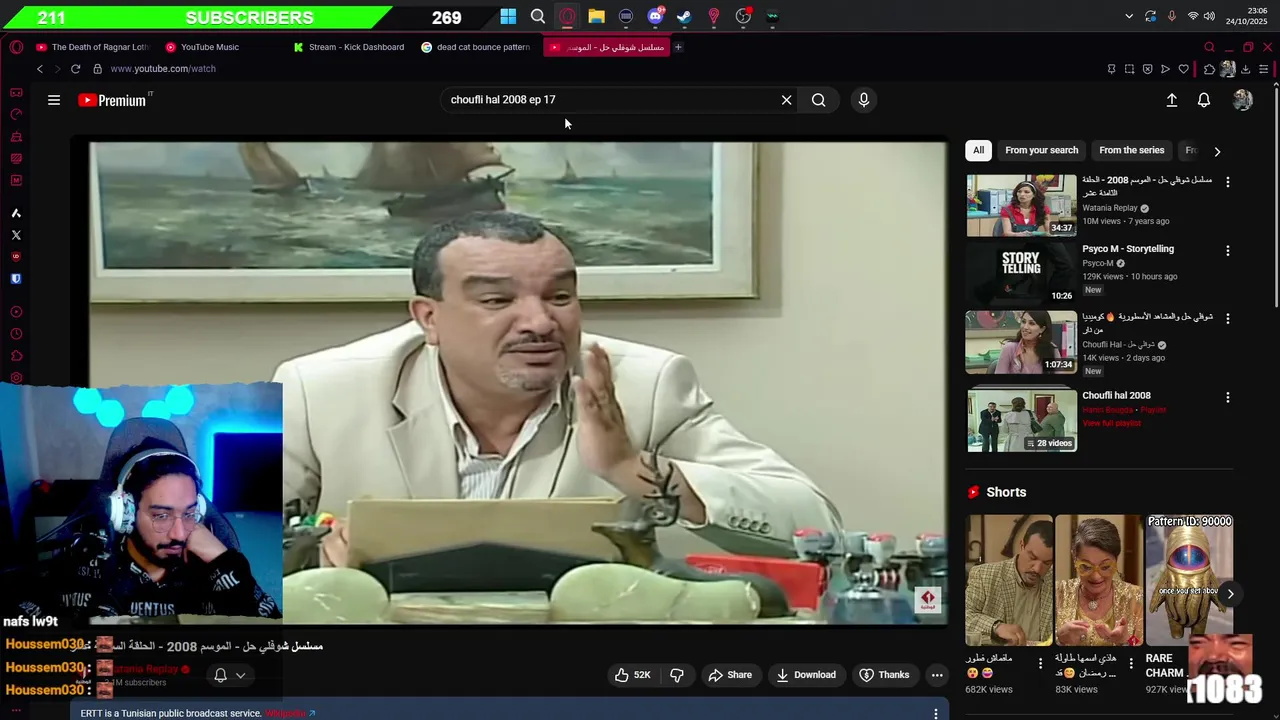Open the Choufli hal 2008 playlist thumbnail
The image size is (1280, 720).
(1021, 420)
